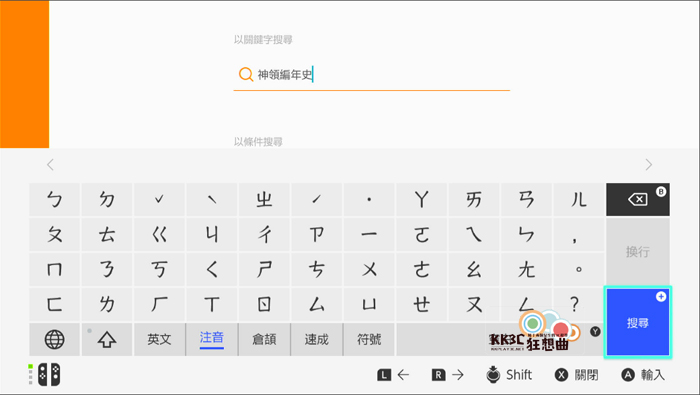Image resolution: width=700 pixels, height=395 pixels.
Task: Tap the ㄐ key
Action: click(212, 234)
